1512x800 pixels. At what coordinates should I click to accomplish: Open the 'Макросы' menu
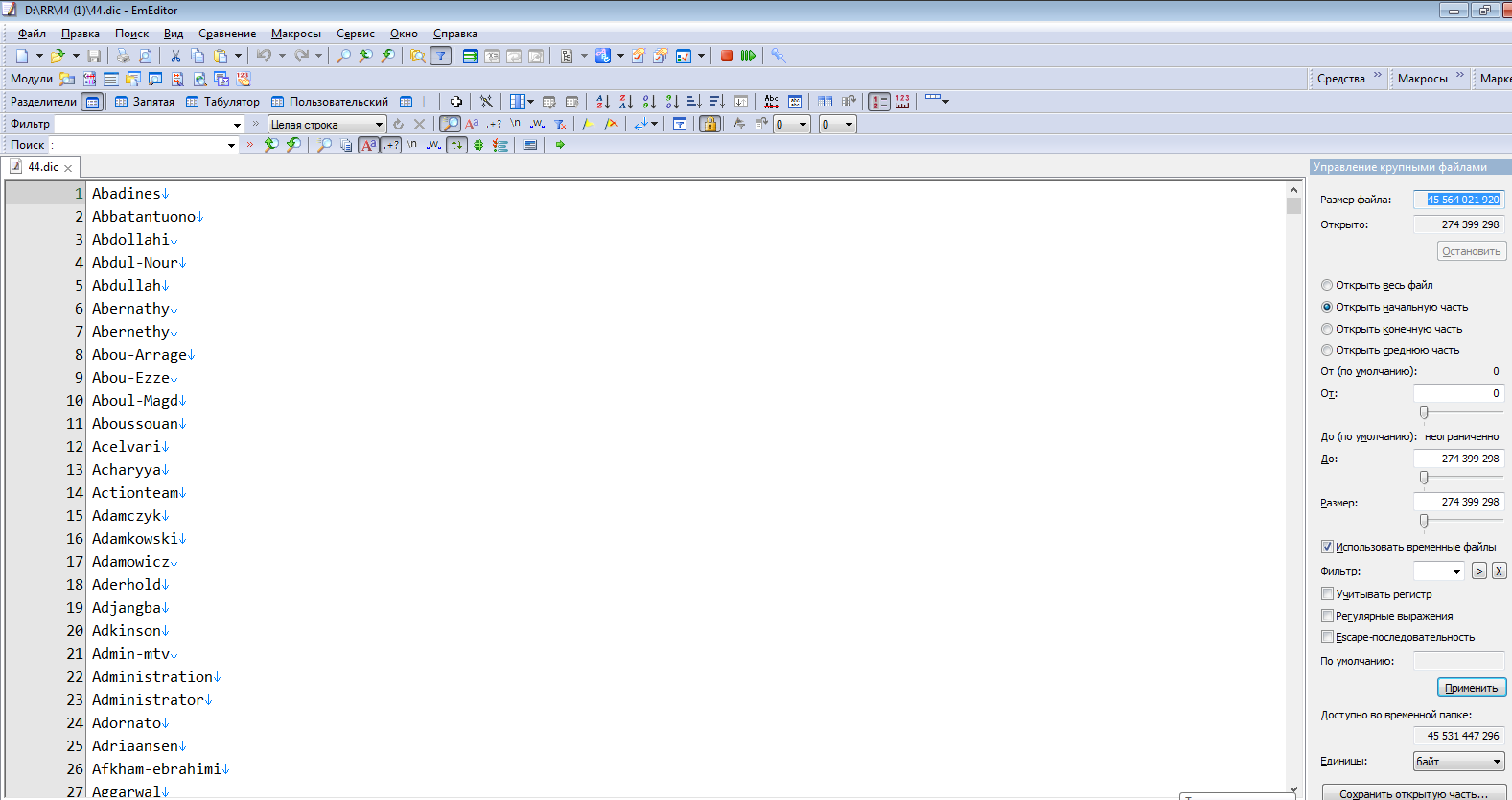click(295, 34)
